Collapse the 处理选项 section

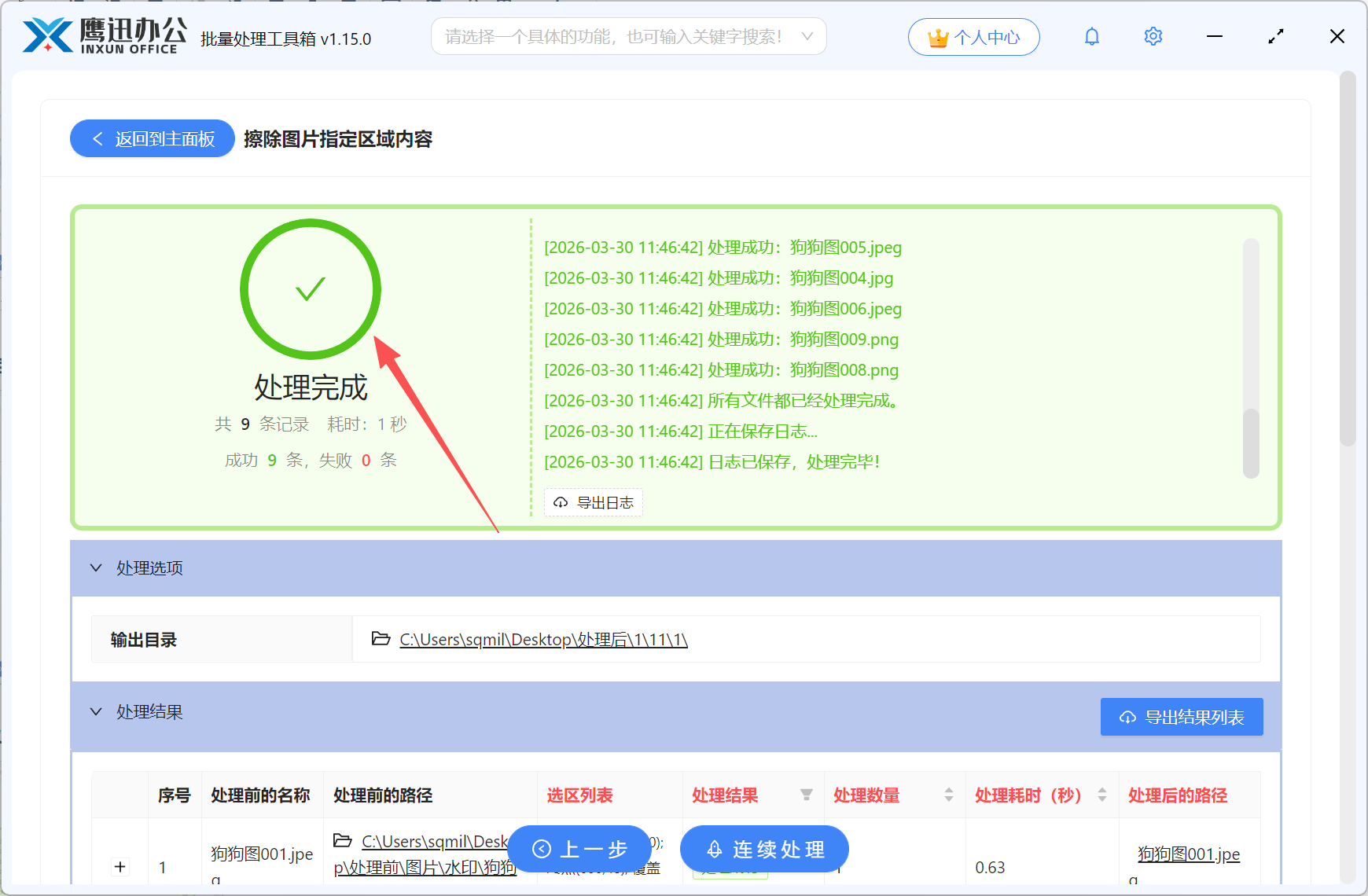96,567
